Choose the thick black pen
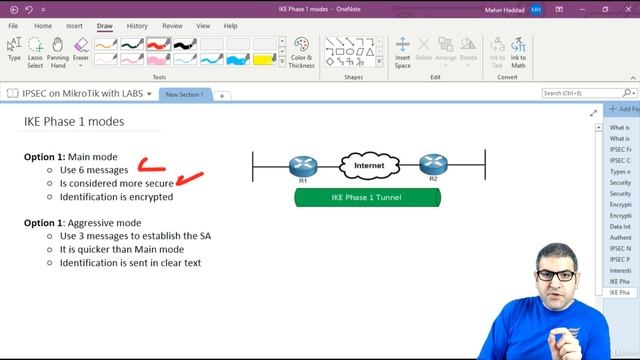640x360 pixels. pyautogui.click(x=185, y=44)
